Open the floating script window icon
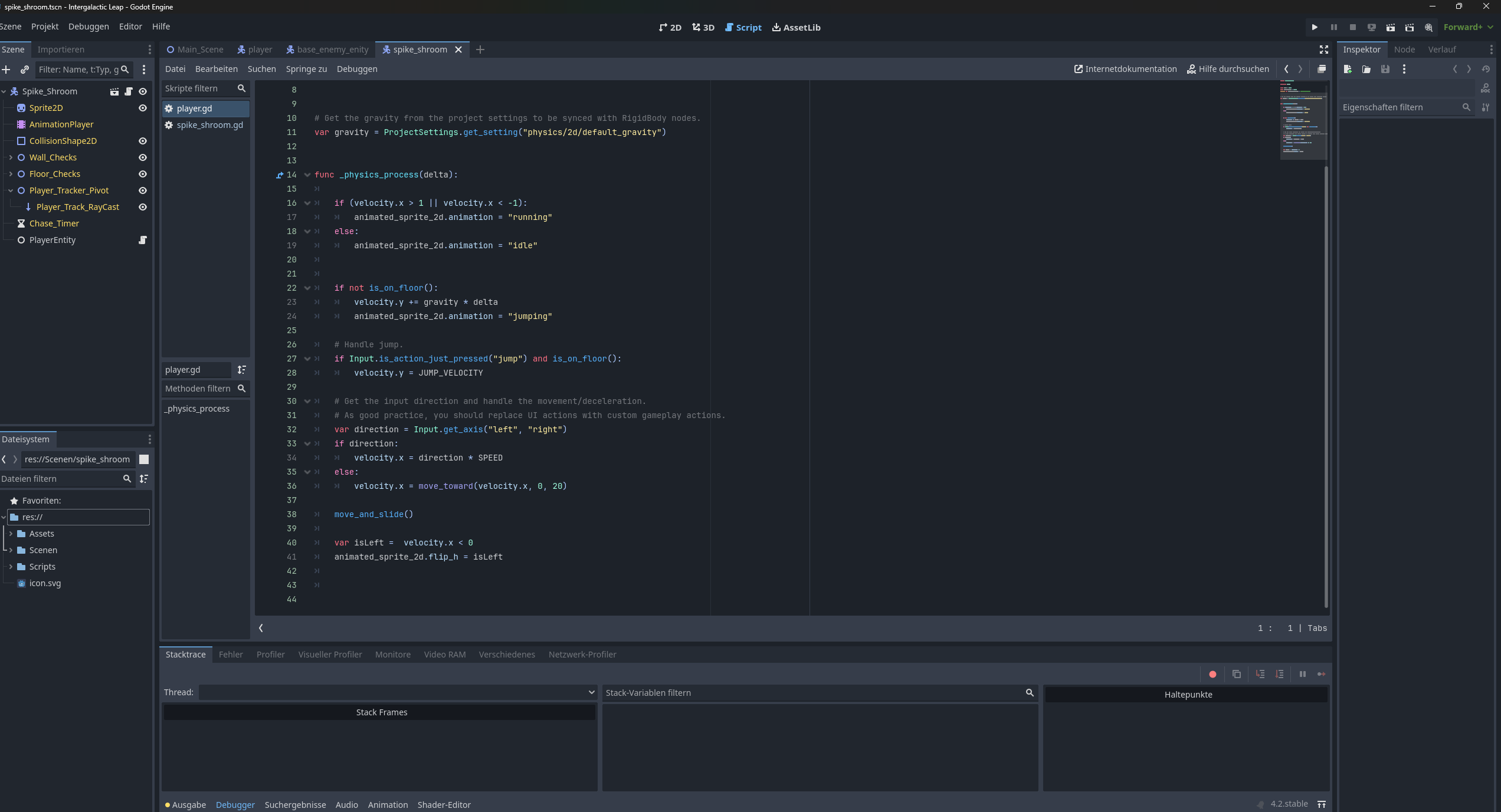 (x=1322, y=69)
